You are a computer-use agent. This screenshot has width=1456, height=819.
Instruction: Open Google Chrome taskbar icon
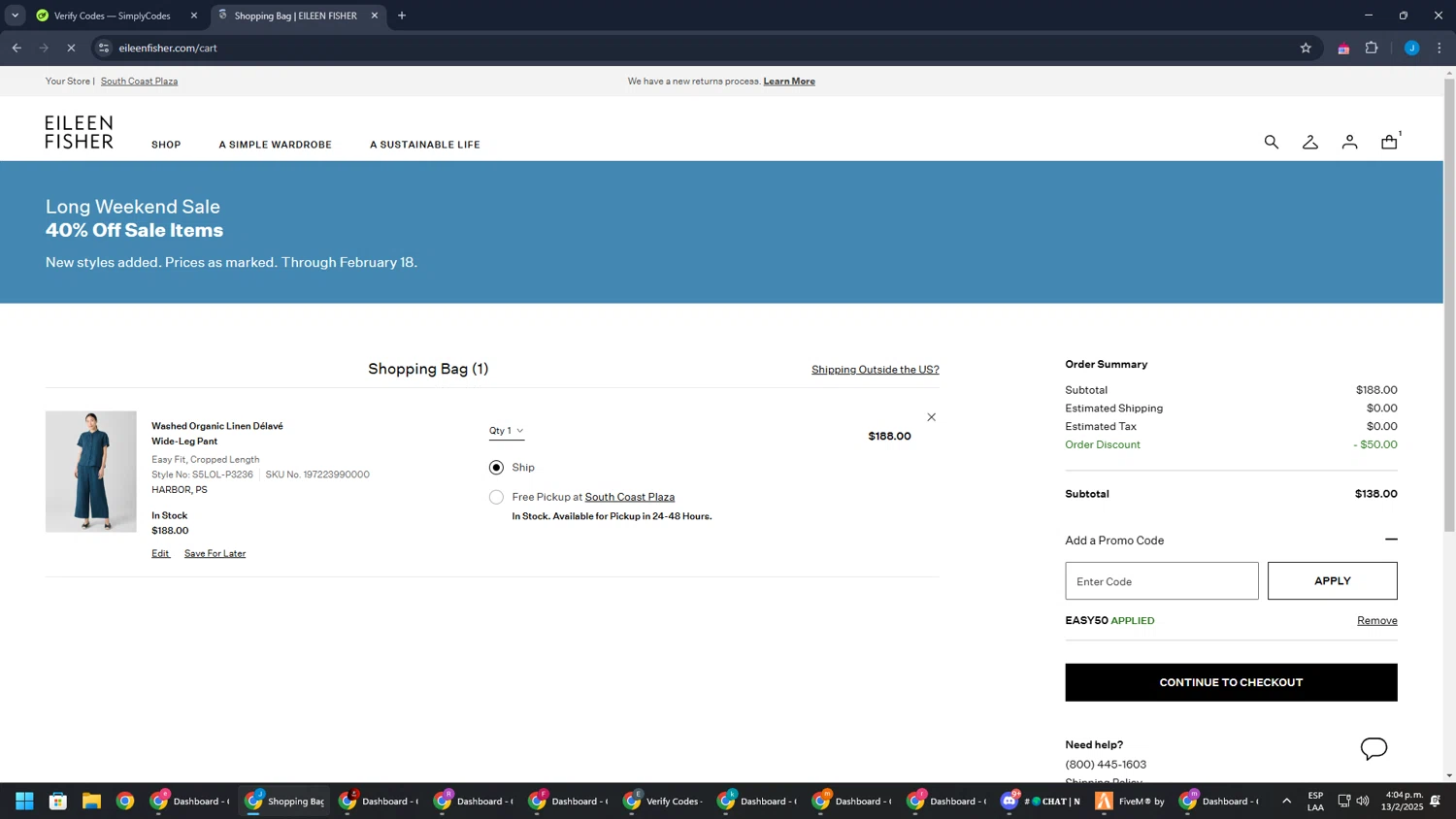pyautogui.click(x=125, y=801)
